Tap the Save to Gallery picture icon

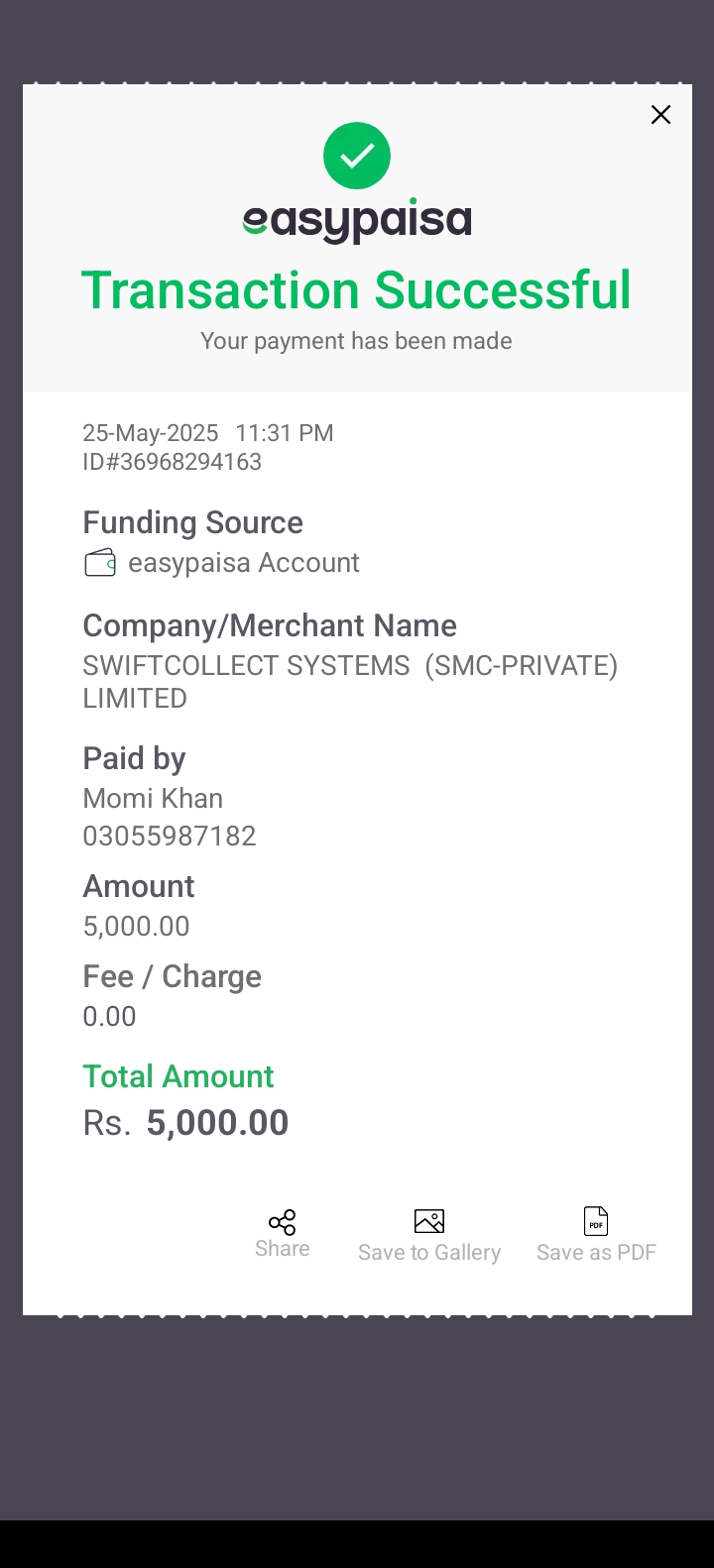pos(429,1221)
